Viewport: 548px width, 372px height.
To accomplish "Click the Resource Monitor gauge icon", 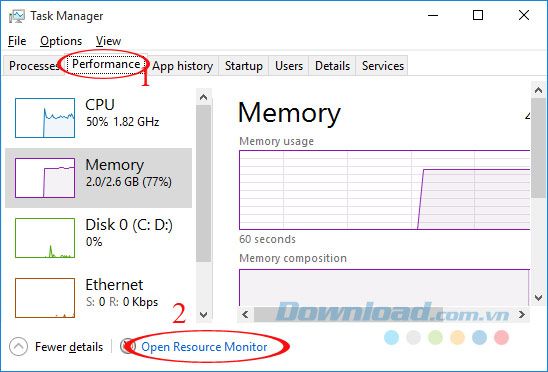I will coord(128,346).
